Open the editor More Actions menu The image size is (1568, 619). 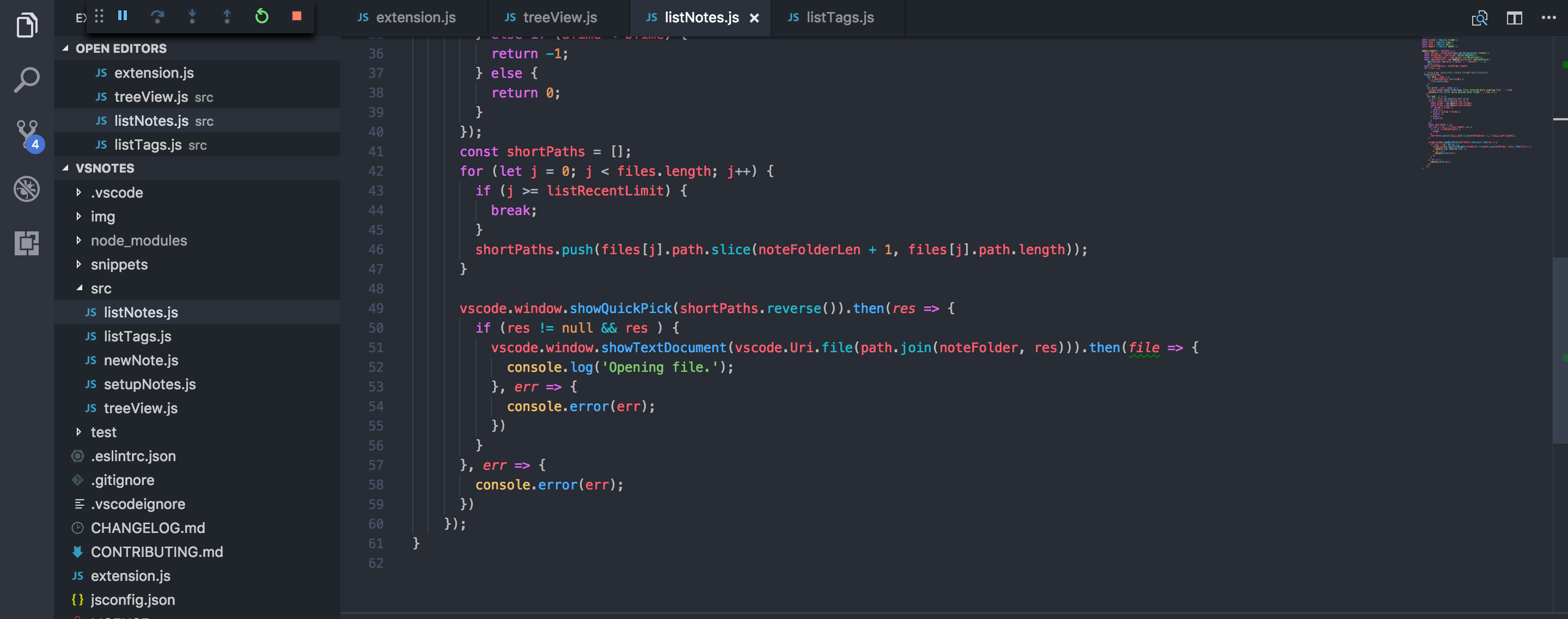coord(1548,17)
